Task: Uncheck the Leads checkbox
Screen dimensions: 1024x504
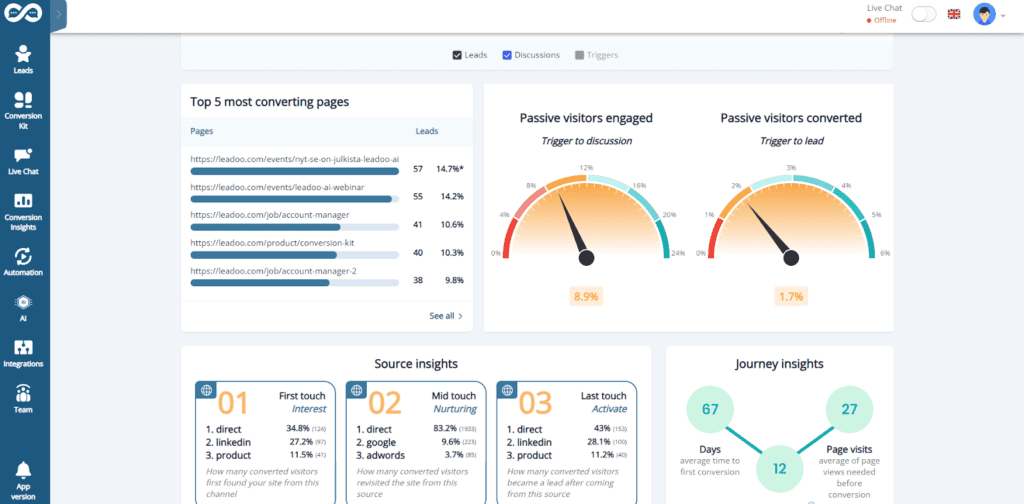Action: [458, 55]
